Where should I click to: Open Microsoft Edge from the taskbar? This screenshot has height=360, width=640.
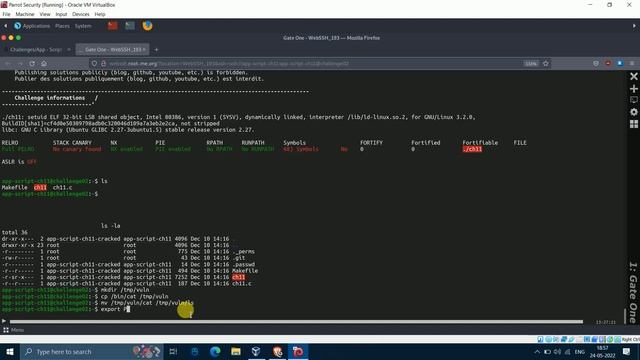pyautogui.click(x=215, y=351)
